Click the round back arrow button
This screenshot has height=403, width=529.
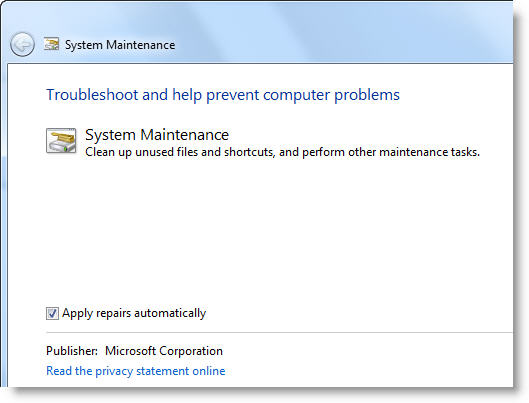[x=22, y=44]
